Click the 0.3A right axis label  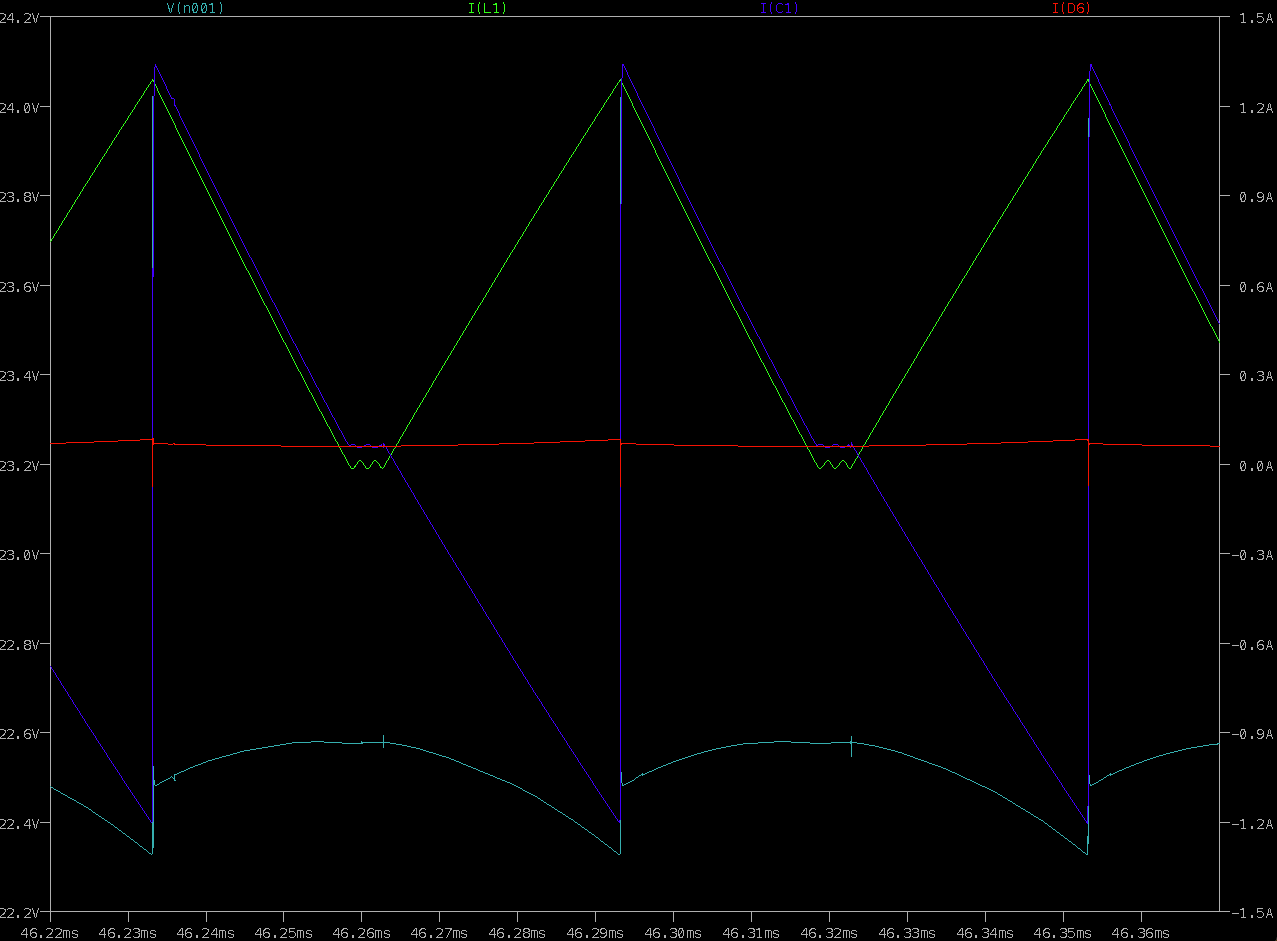[x=1256, y=376]
